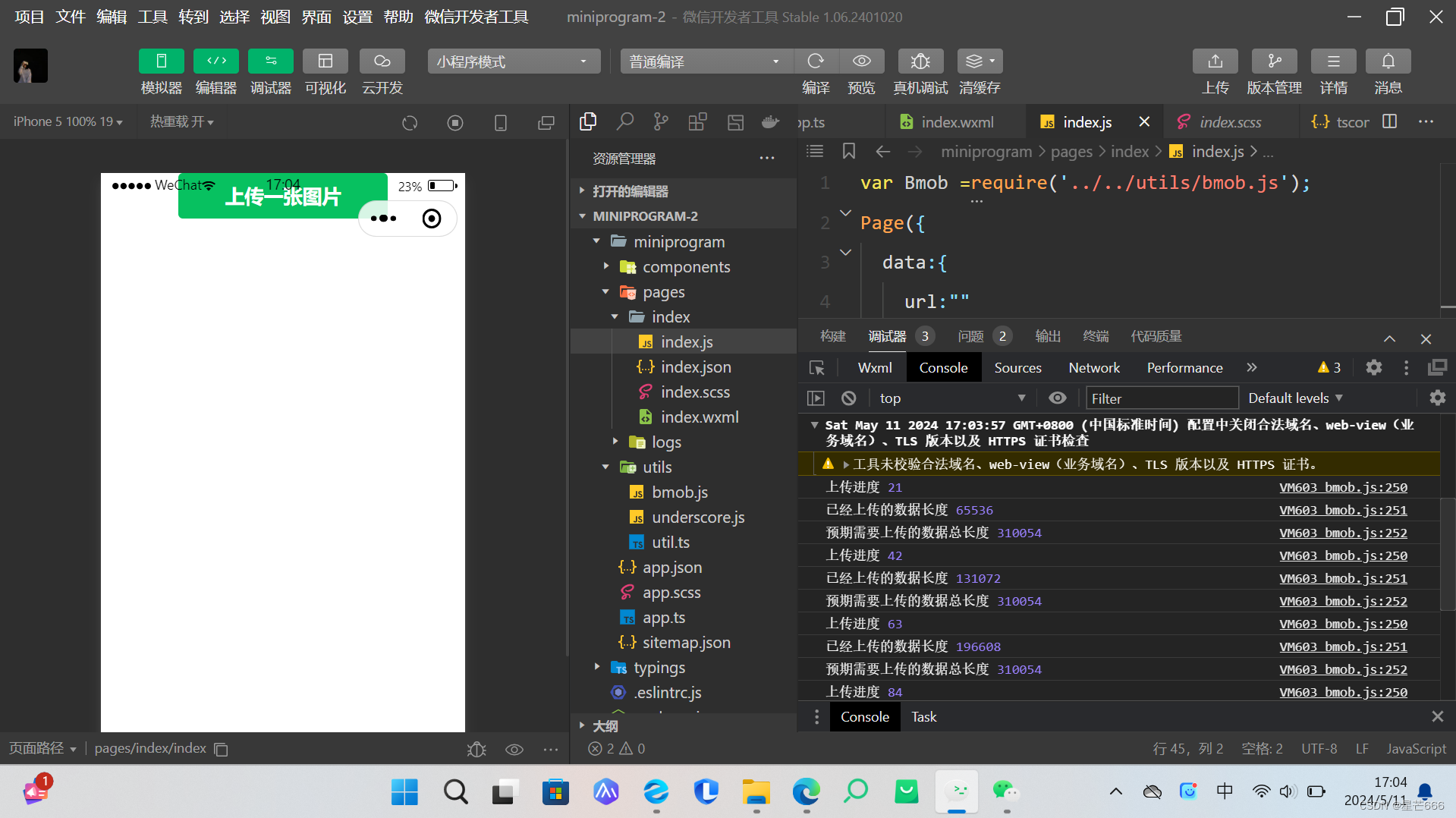This screenshot has height=818, width=1456.
Task: Click the capsule close circle button
Action: (x=432, y=219)
